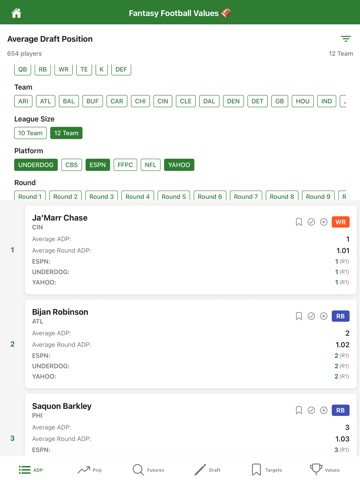The image size is (360, 480).
Task: Bookmark Saquon Barkley as a target
Action: [x=299, y=410]
